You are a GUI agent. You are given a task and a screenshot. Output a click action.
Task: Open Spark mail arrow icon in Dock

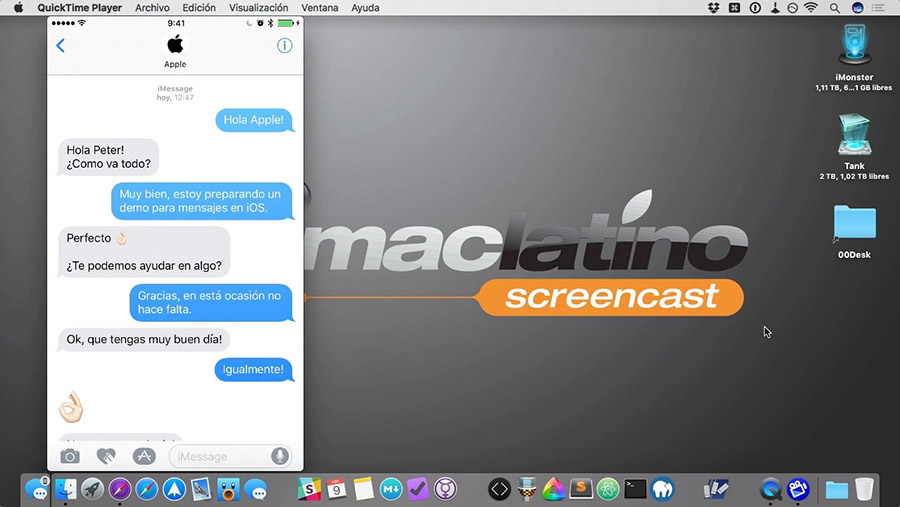pyautogui.click(x=174, y=490)
